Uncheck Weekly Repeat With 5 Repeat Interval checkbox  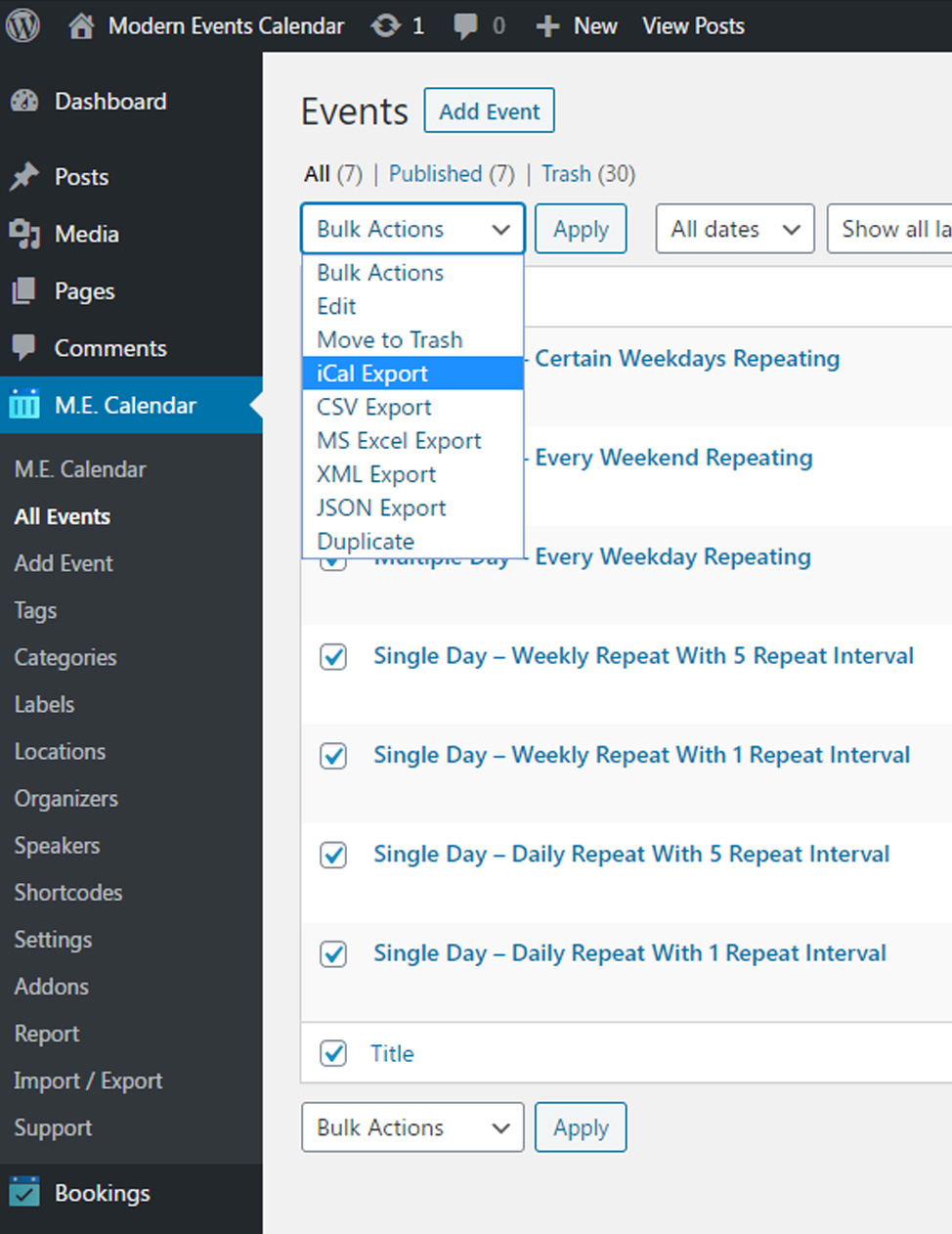[x=333, y=656]
